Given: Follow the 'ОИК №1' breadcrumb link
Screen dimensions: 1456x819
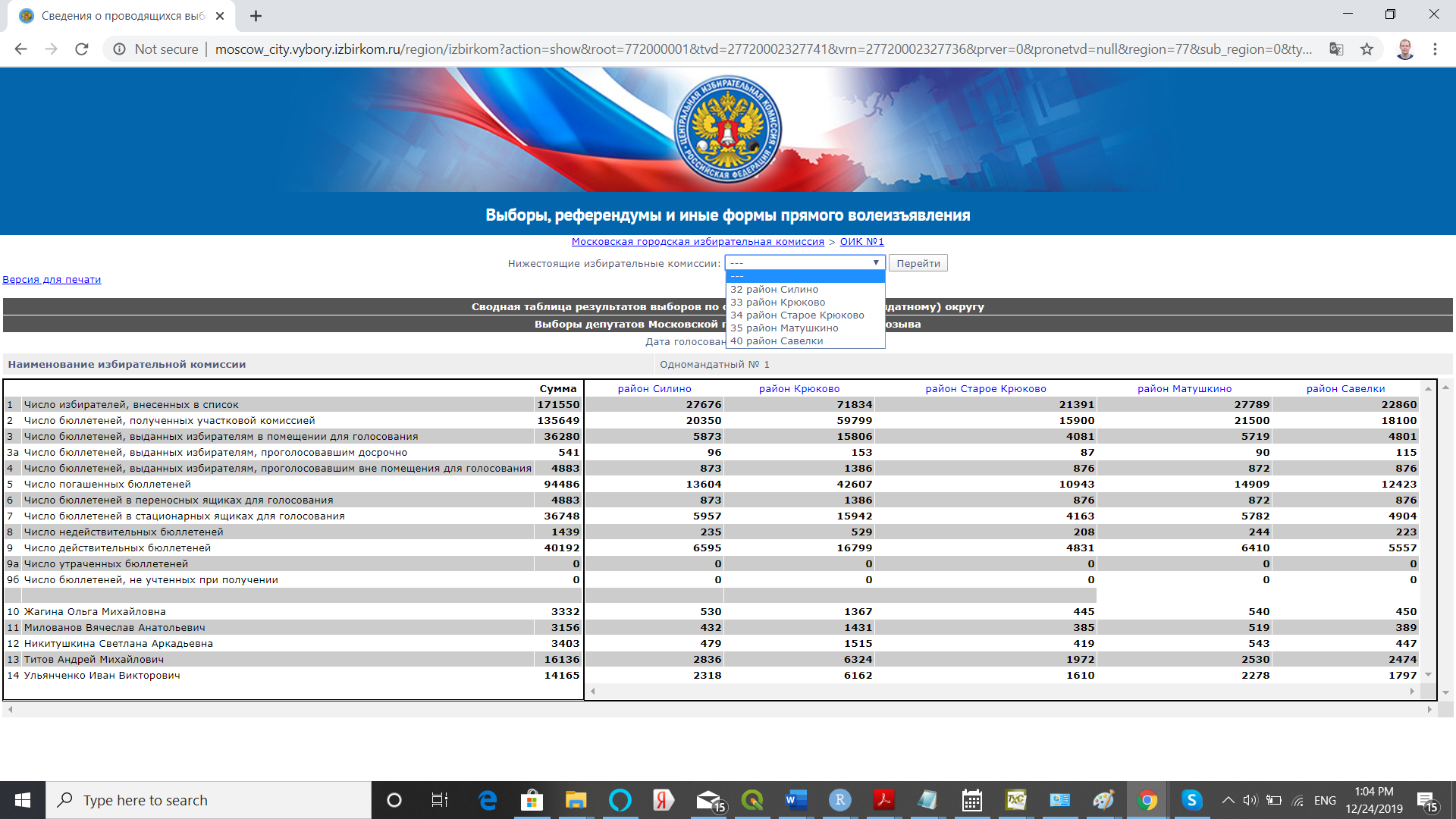Looking at the screenshot, I should pyautogui.click(x=861, y=242).
